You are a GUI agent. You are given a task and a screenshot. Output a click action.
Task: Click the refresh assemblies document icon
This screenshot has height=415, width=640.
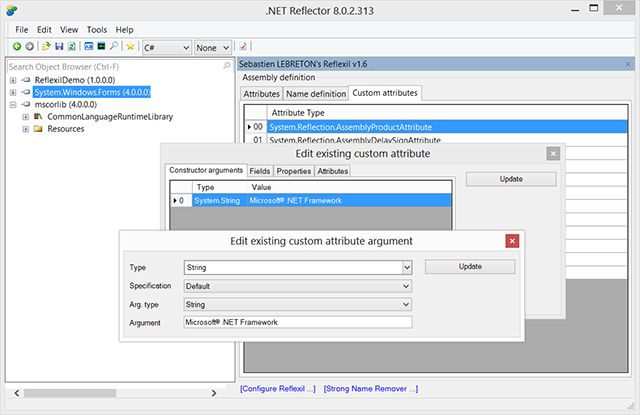click(x=71, y=47)
